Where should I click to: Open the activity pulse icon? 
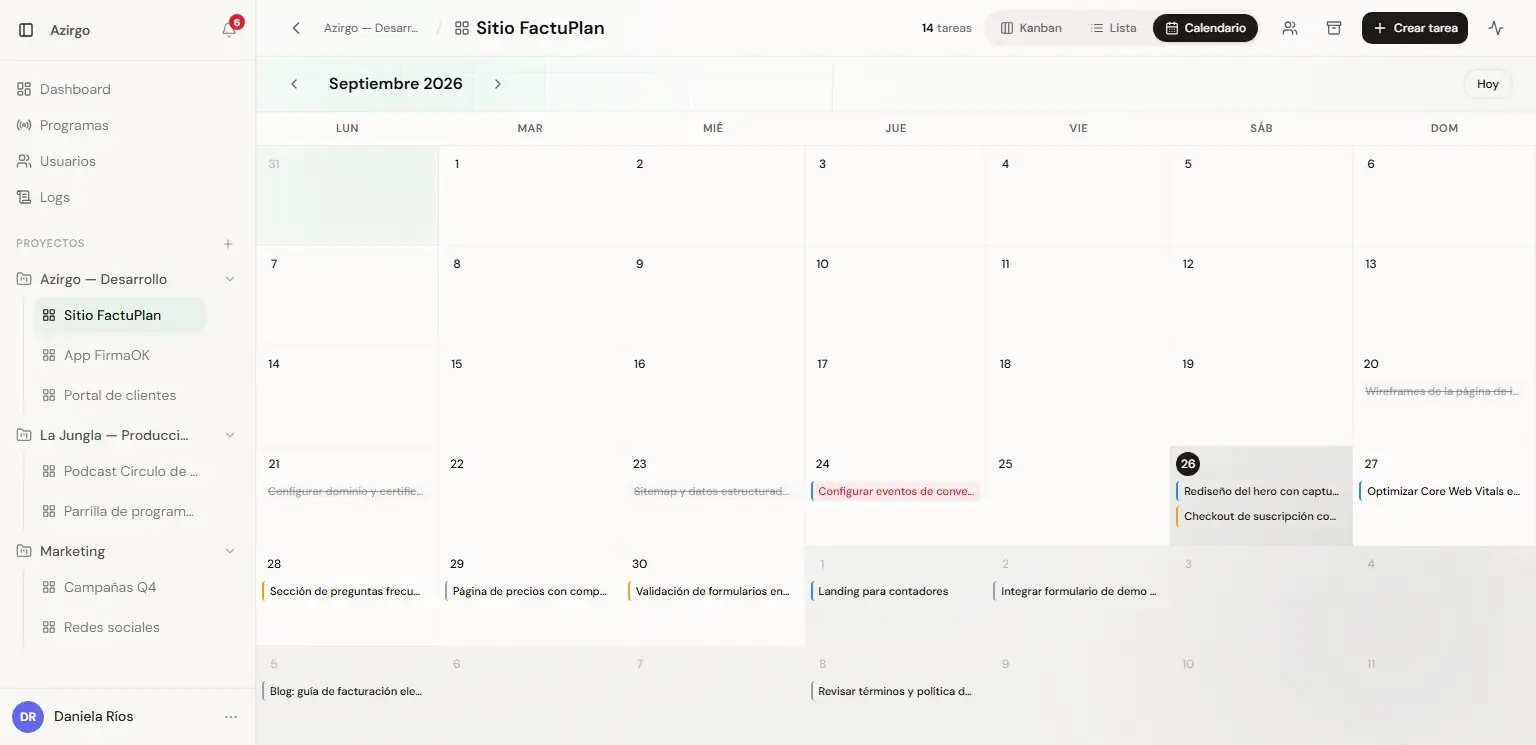point(1496,28)
